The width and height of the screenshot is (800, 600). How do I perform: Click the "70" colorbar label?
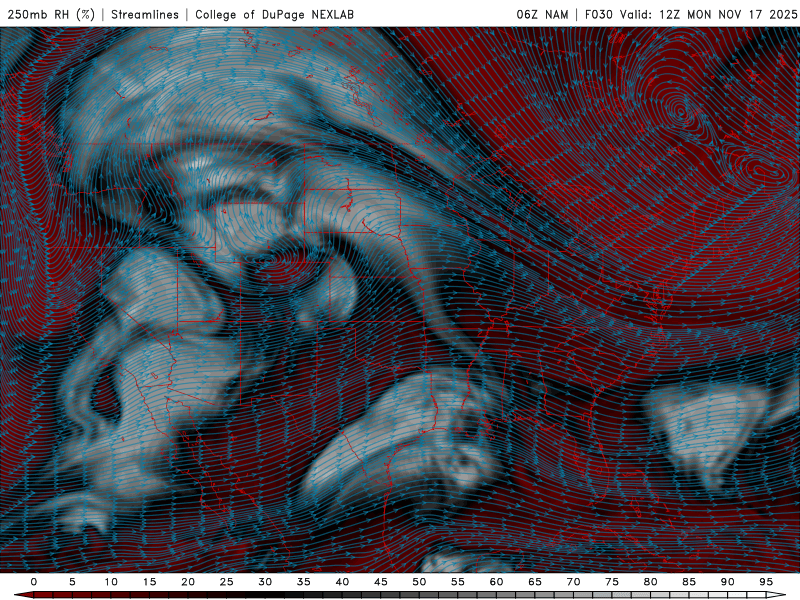[573, 582]
